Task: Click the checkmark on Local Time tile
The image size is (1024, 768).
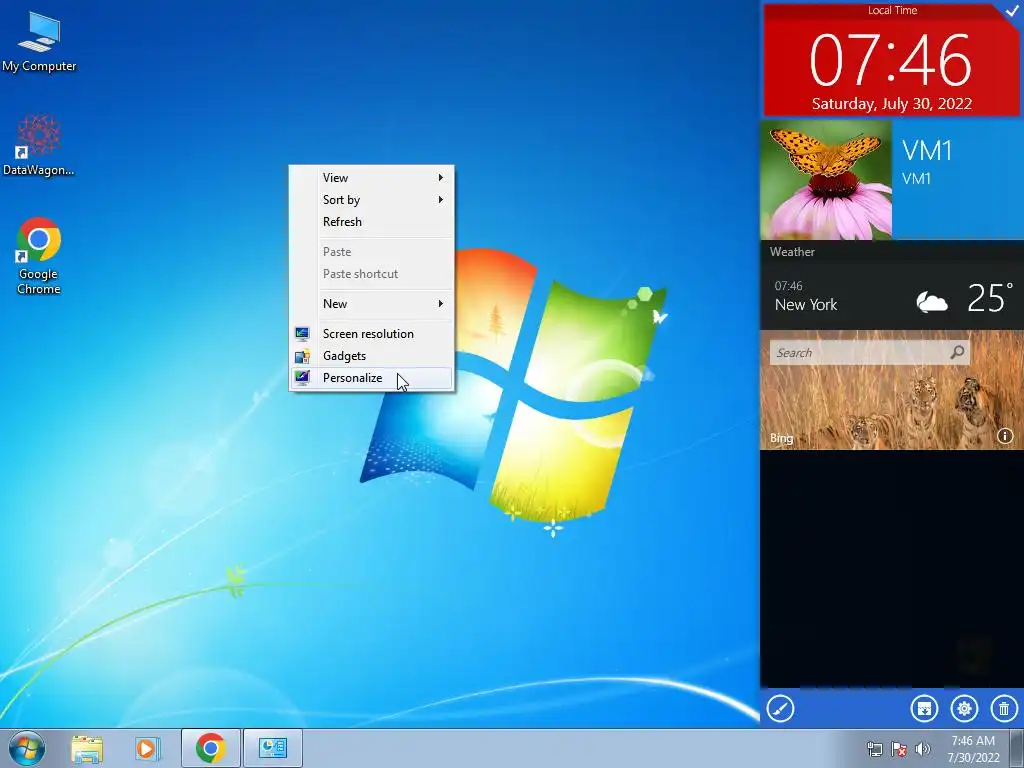Action: (x=1012, y=10)
